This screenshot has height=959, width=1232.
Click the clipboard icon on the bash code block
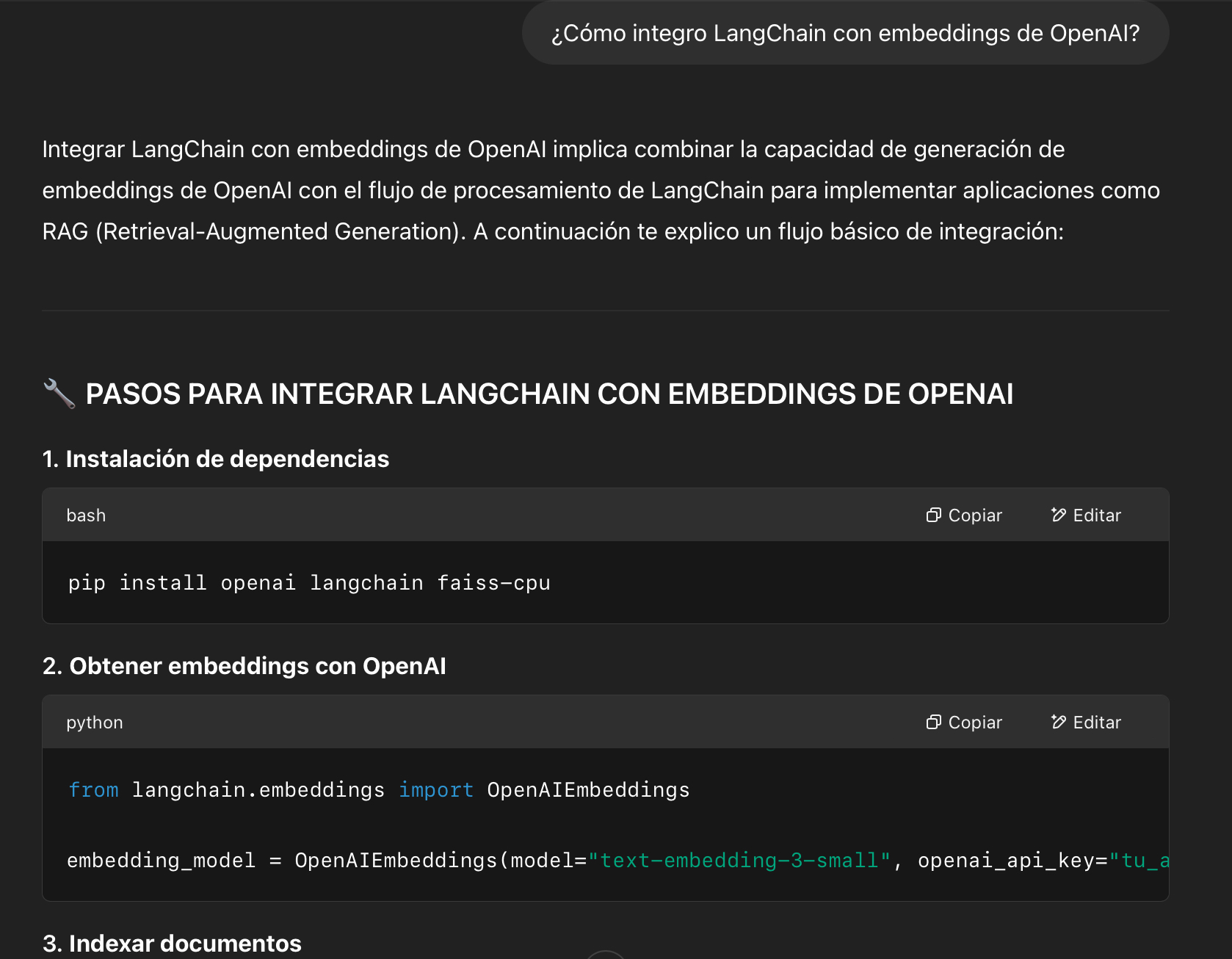point(932,515)
